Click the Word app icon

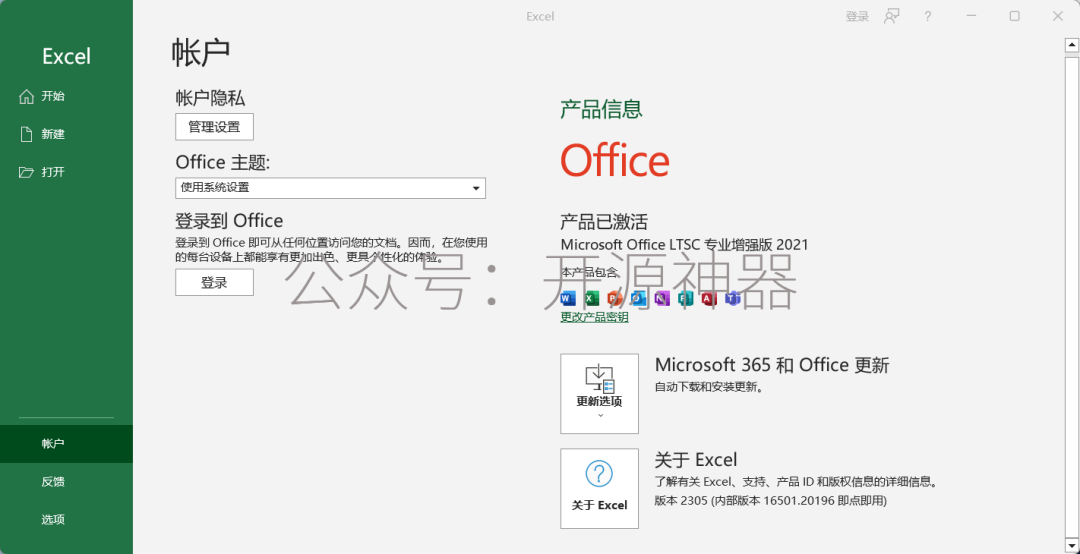(568, 298)
